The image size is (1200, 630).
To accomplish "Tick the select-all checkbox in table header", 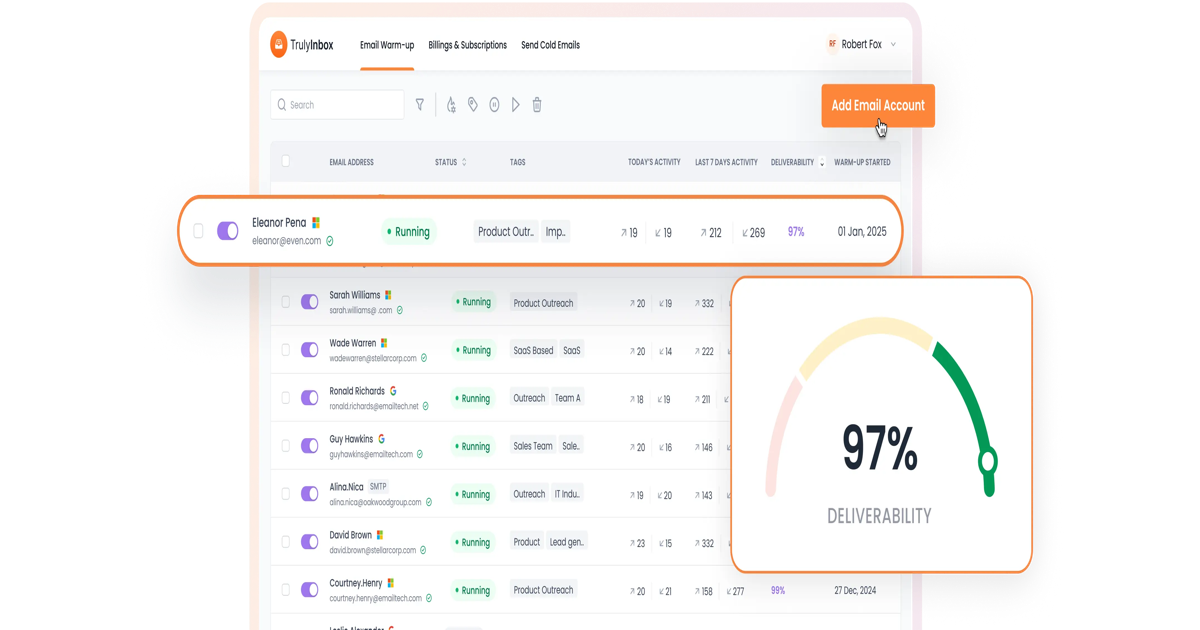I will pyautogui.click(x=286, y=161).
